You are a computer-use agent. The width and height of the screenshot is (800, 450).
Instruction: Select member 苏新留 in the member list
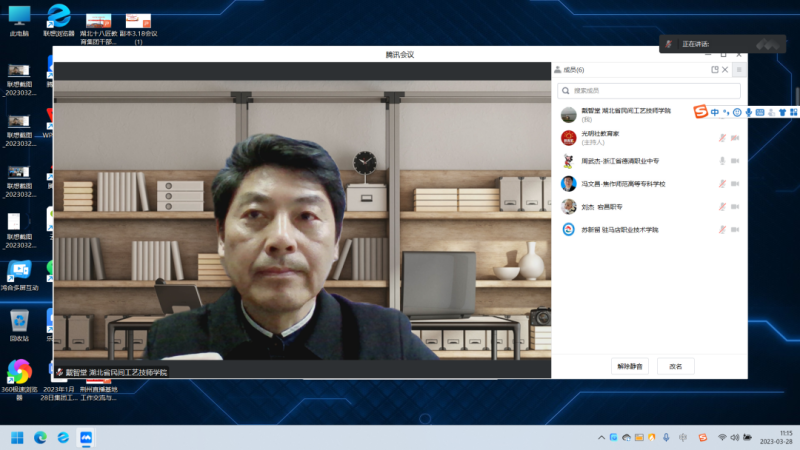click(x=649, y=230)
